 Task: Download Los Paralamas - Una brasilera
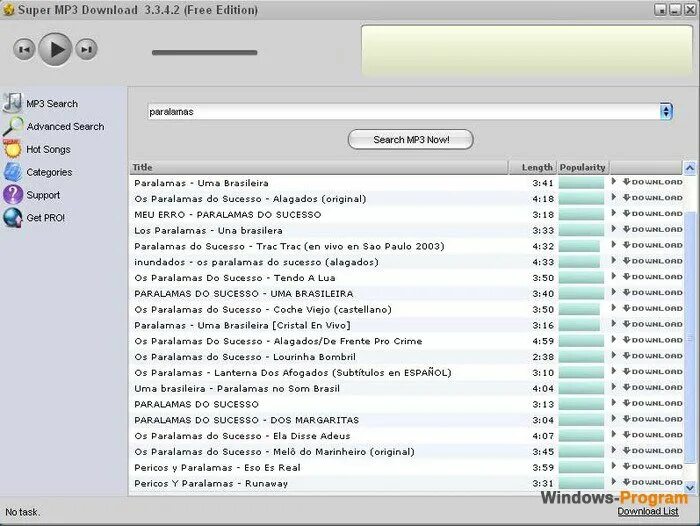coord(652,230)
